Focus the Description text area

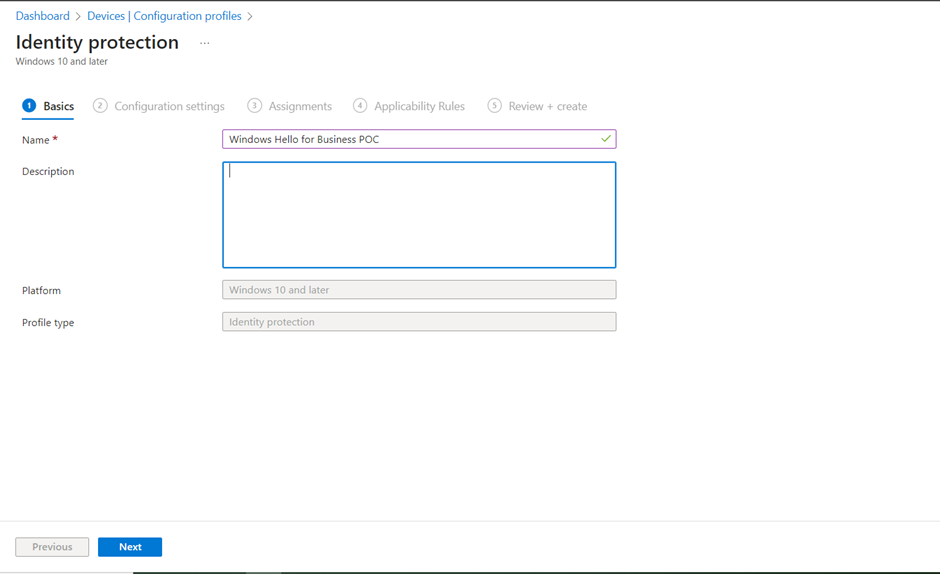(x=419, y=215)
